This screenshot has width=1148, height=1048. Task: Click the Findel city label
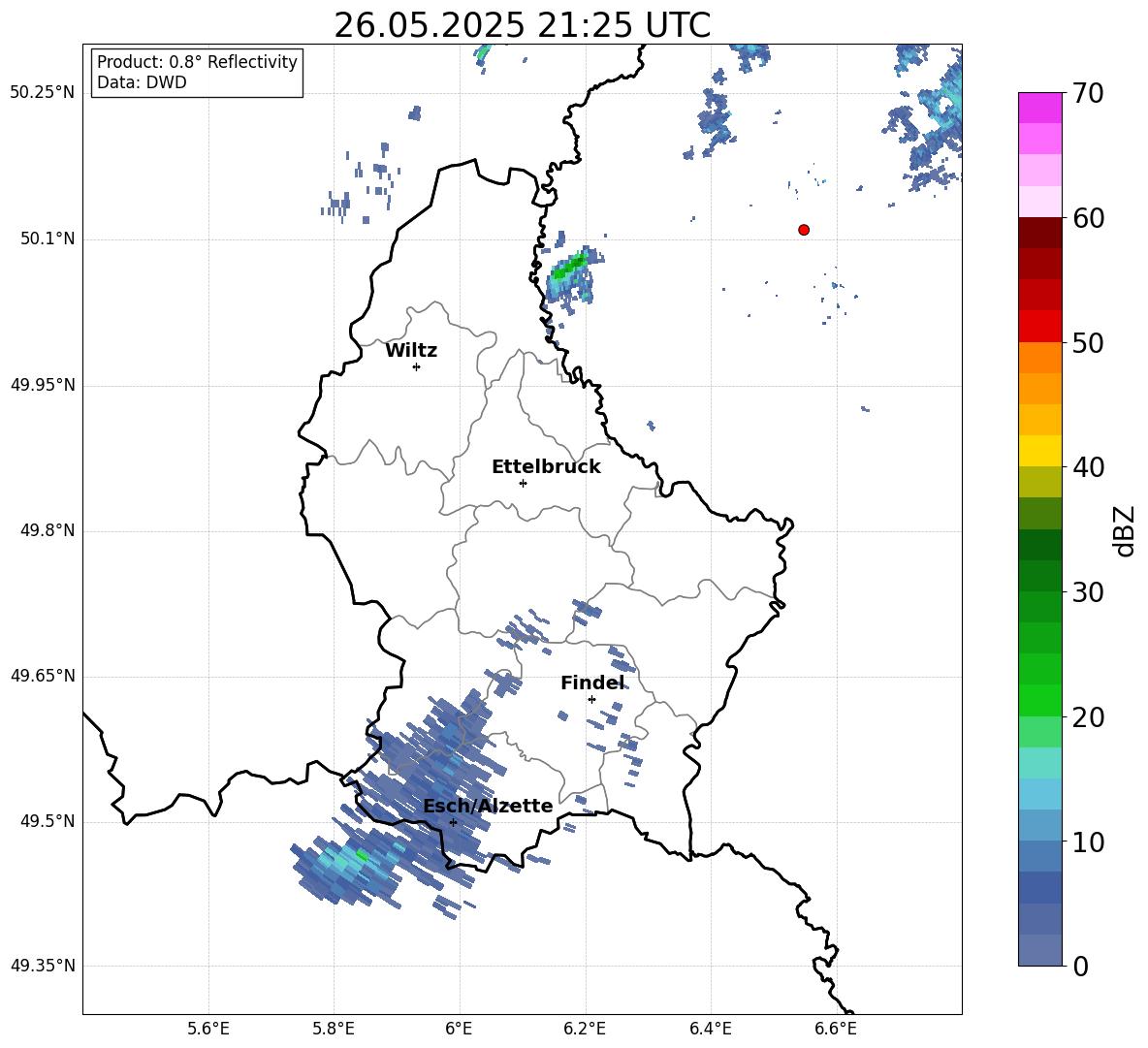coord(592,683)
